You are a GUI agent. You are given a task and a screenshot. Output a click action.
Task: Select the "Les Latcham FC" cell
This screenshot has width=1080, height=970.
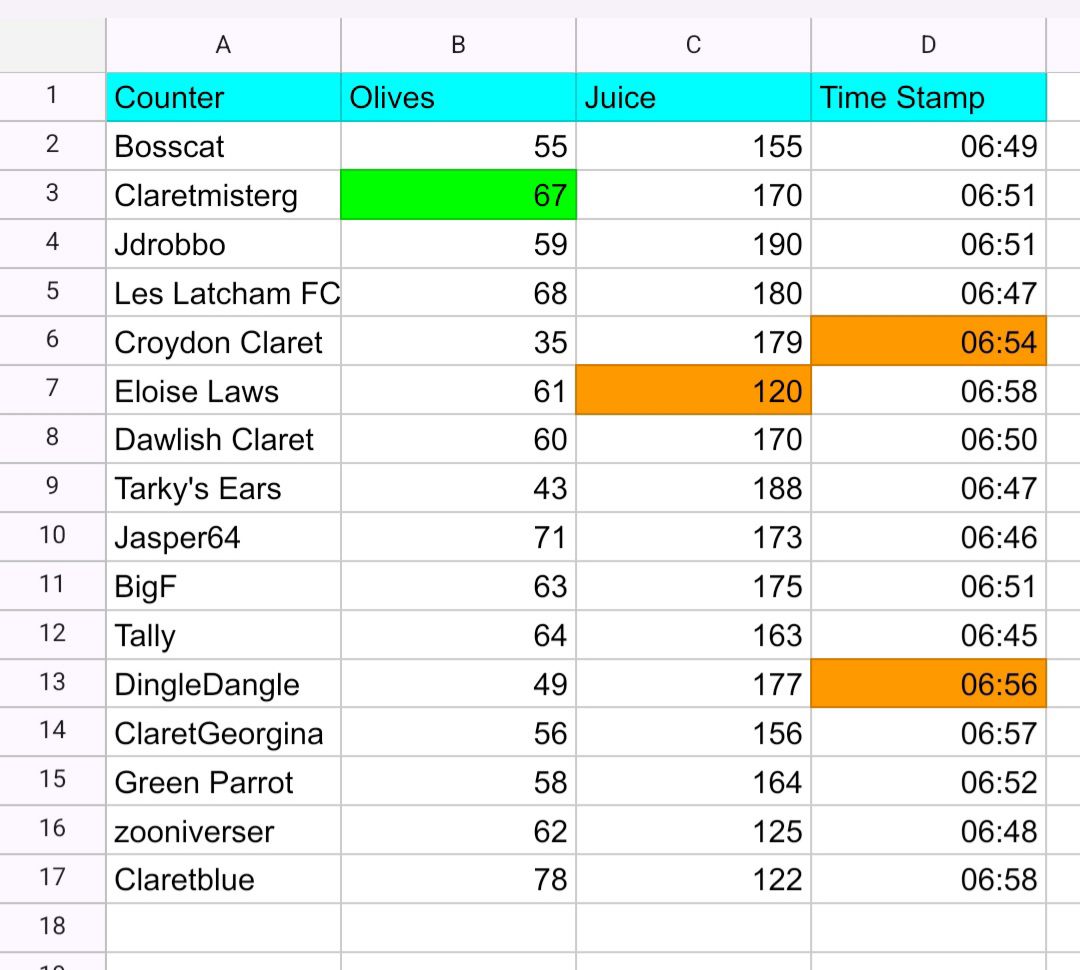pos(223,293)
